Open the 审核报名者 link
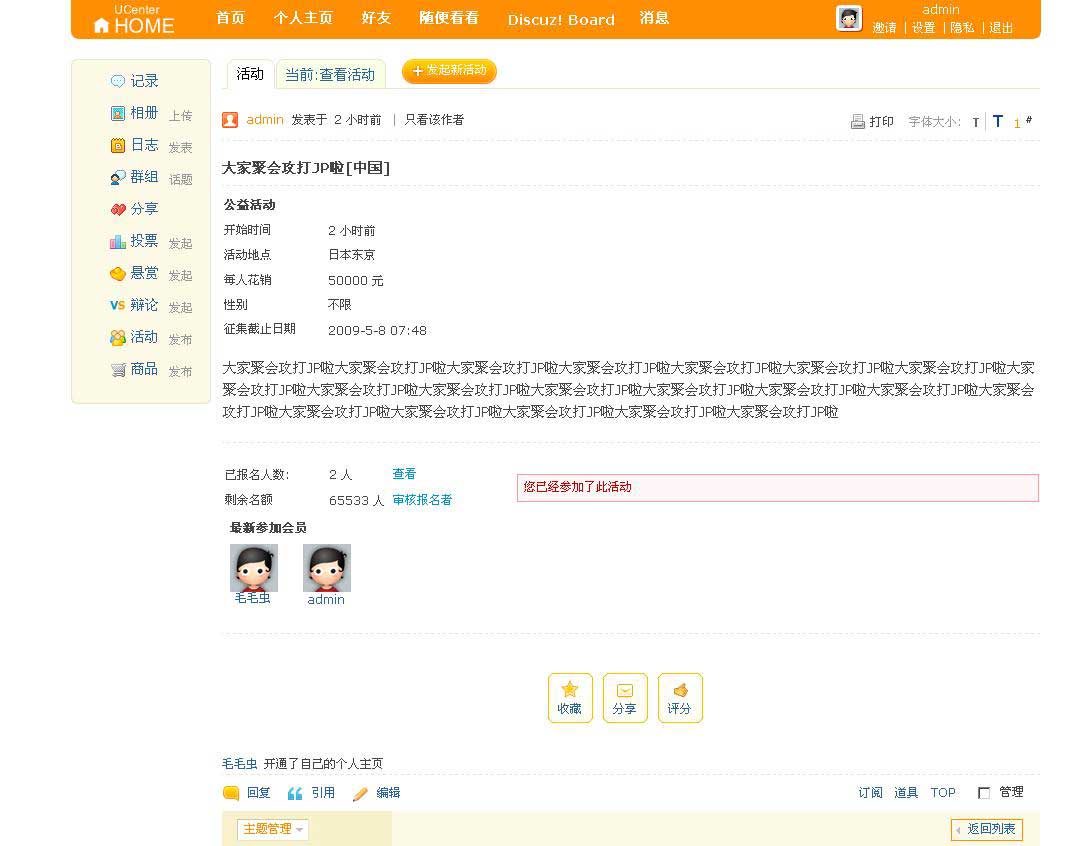 tap(422, 500)
